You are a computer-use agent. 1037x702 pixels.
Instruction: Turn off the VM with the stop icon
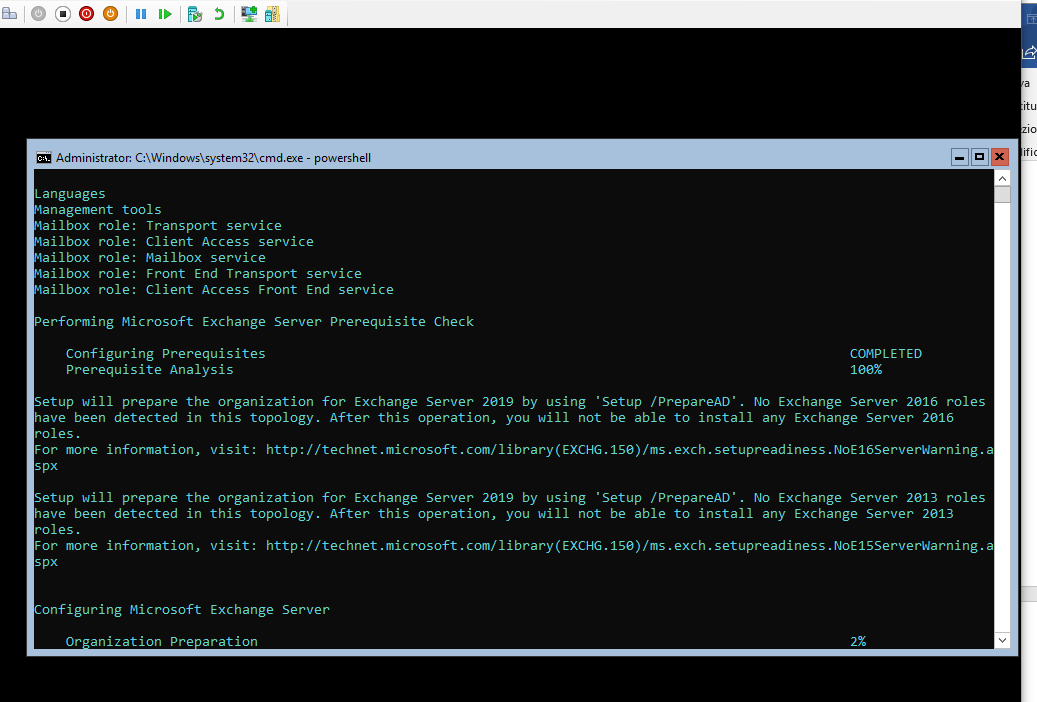(x=63, y=13)
